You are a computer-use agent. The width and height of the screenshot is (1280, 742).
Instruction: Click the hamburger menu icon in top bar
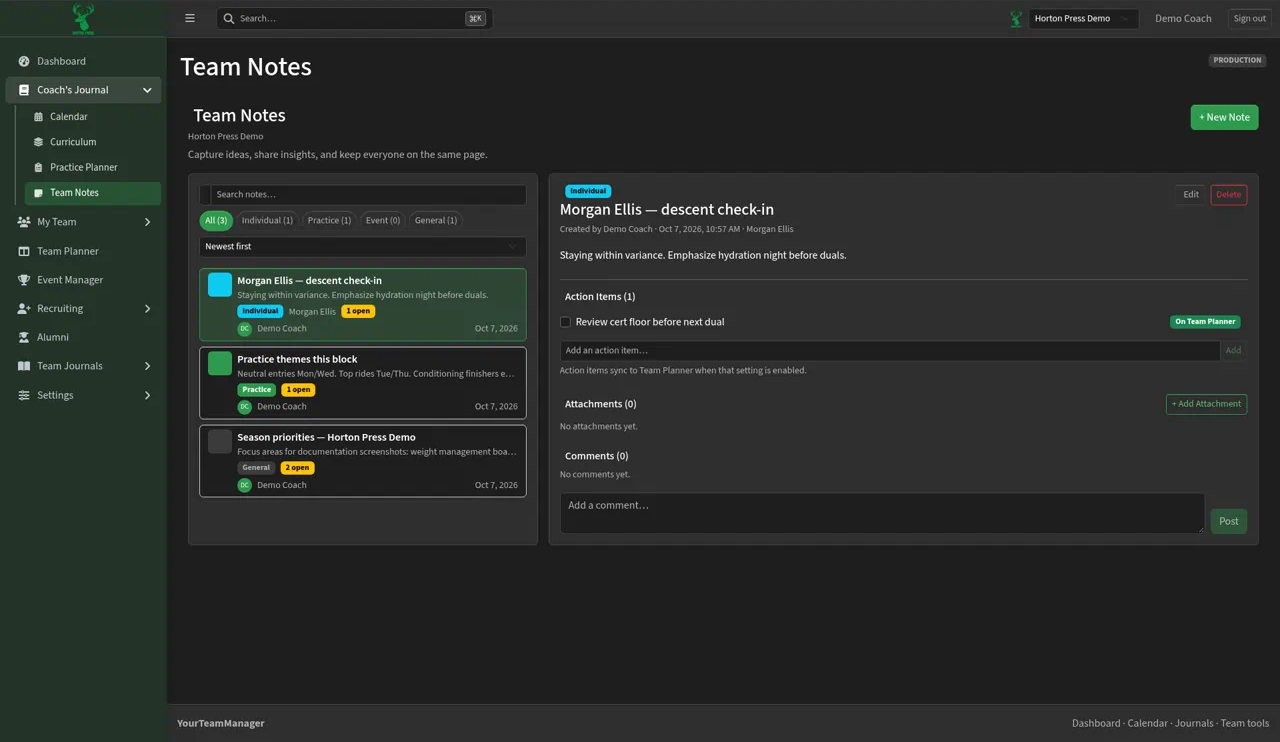[190, 18]
